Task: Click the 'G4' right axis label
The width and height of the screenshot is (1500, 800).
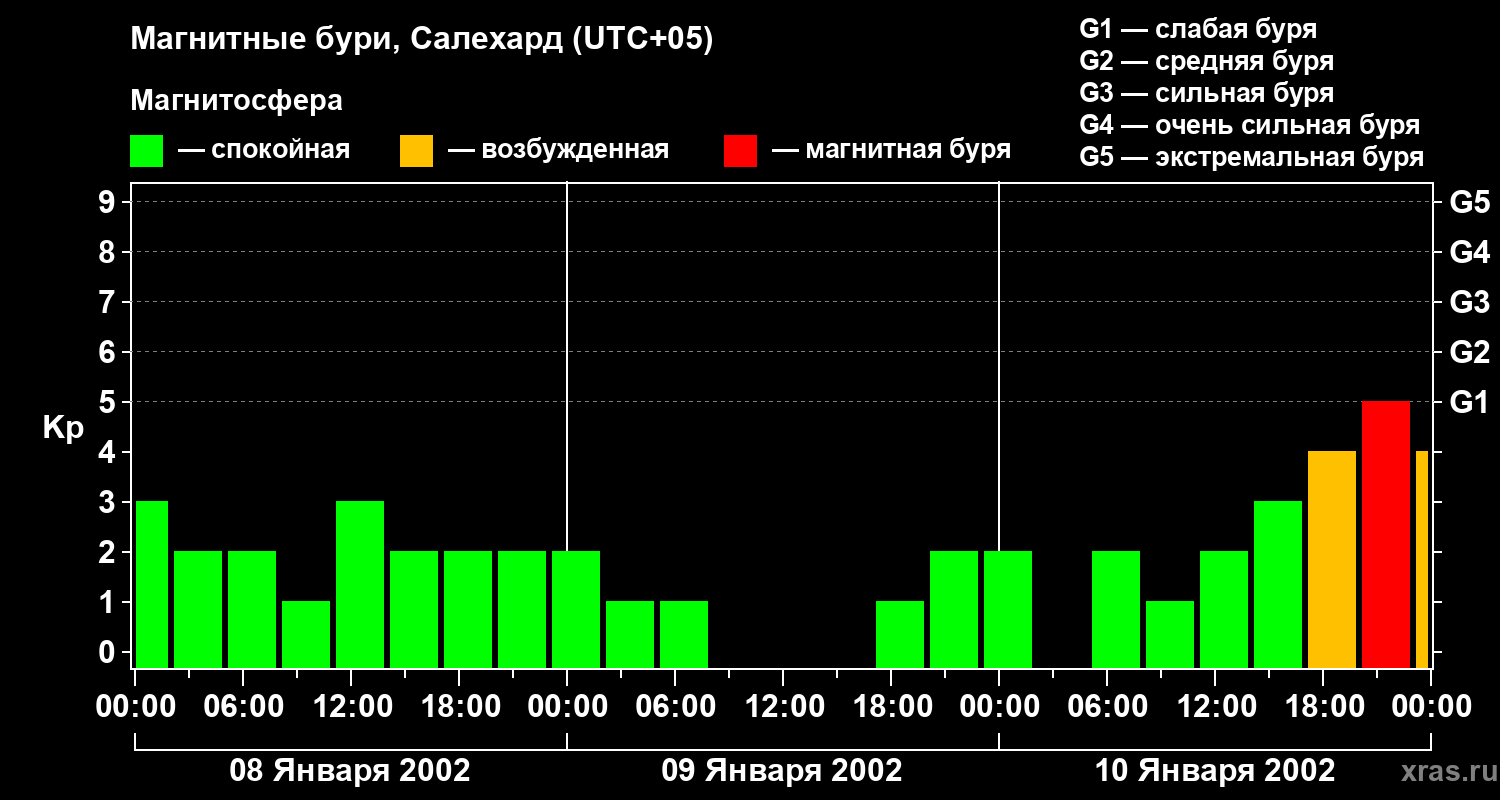Action: (1469, 252)
